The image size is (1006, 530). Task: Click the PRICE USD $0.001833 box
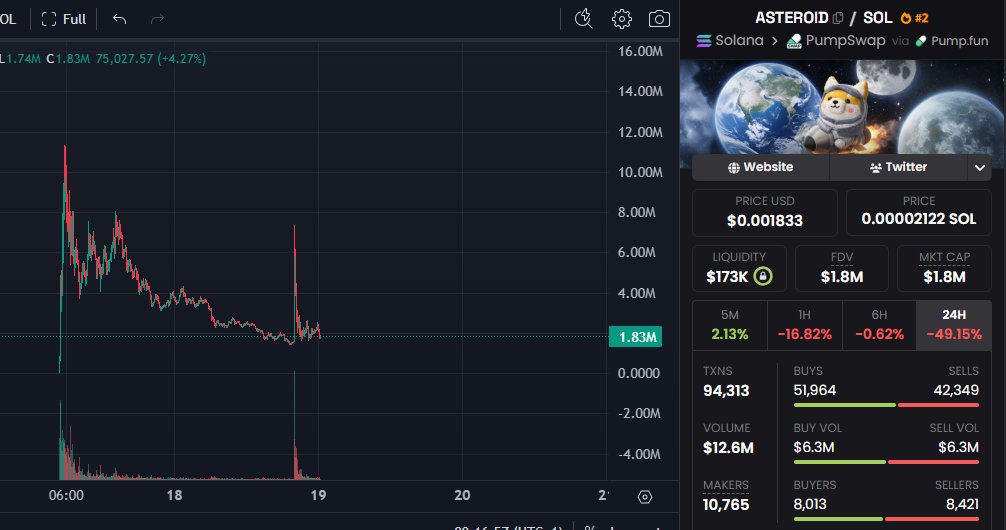tap(765, 212)
